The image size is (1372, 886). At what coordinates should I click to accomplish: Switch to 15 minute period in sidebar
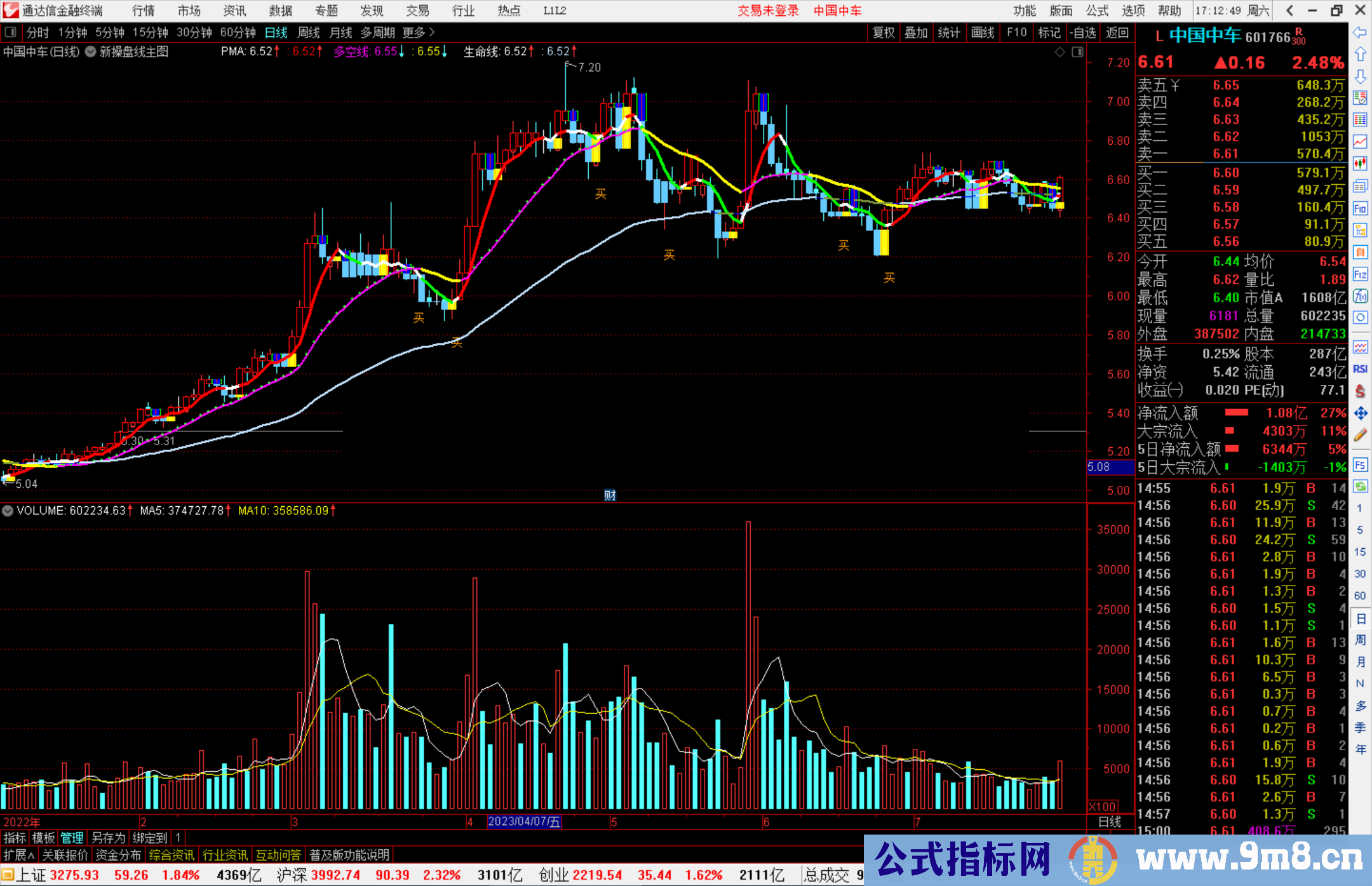pos(1360,552)
